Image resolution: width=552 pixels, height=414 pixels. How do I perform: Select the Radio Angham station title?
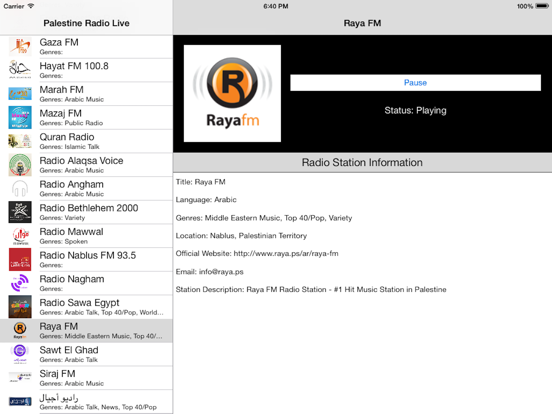pos(71,184)
